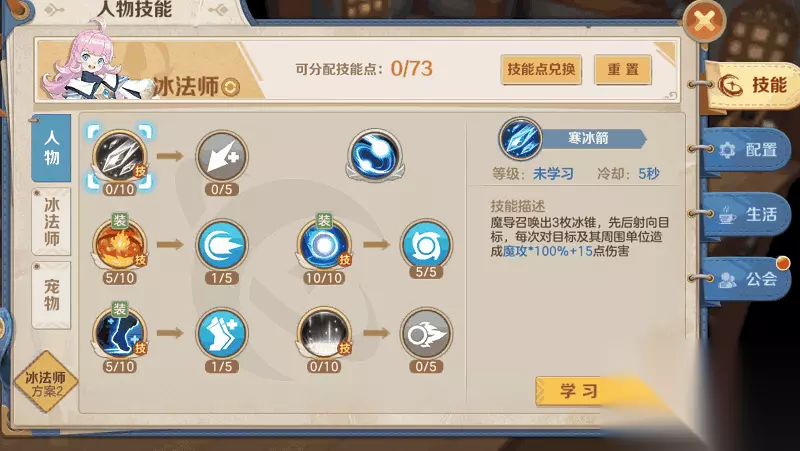The height and width of the screenshot is (451, 800).
Task: Expand the 冰法师 class switch arrow
Action: click(x=230, y=87)
